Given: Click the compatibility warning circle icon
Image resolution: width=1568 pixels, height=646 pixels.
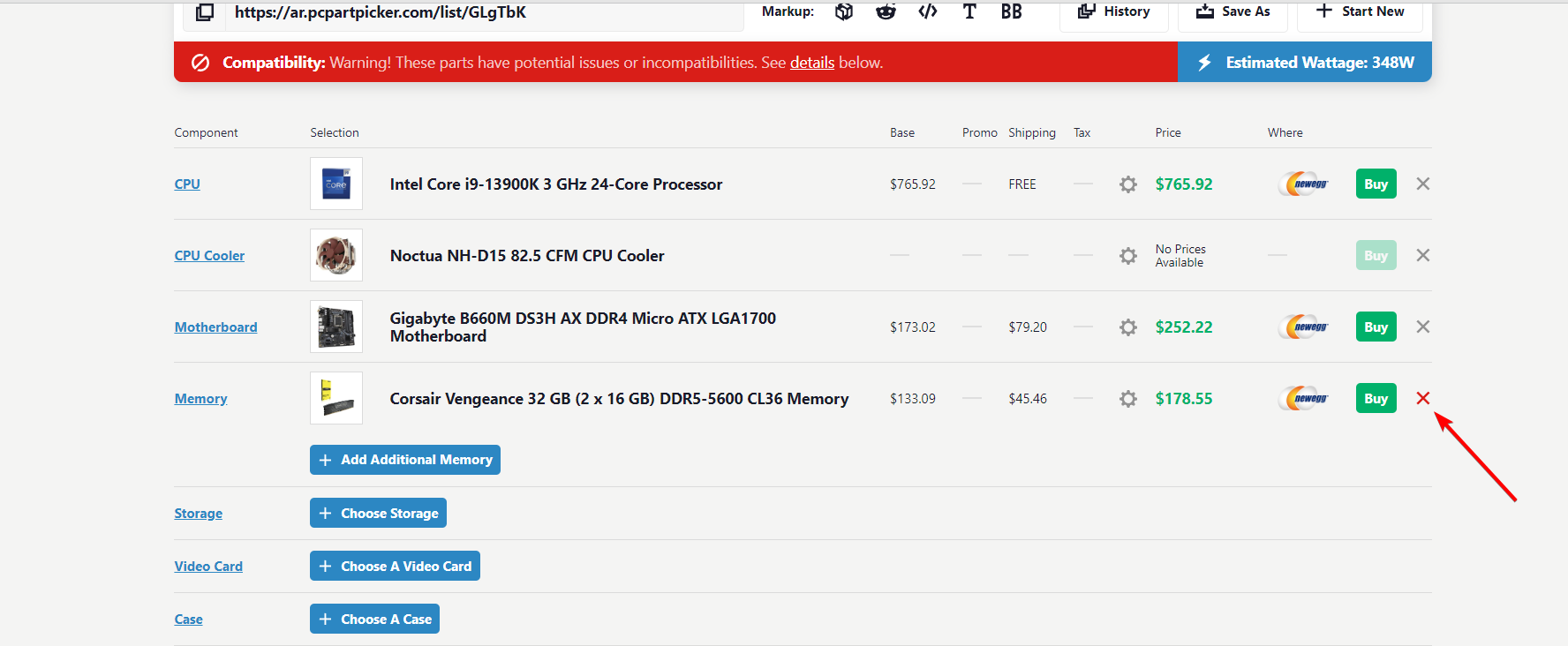Looking at the screenshot, I should pos(200,63).
